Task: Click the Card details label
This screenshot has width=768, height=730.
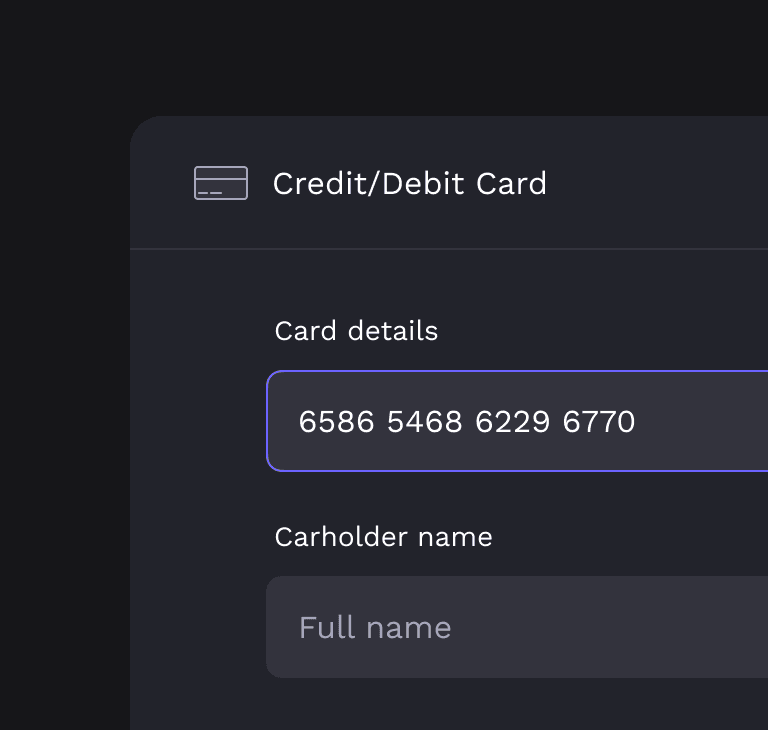Action: pyautogui.click(x=356, y=331)
